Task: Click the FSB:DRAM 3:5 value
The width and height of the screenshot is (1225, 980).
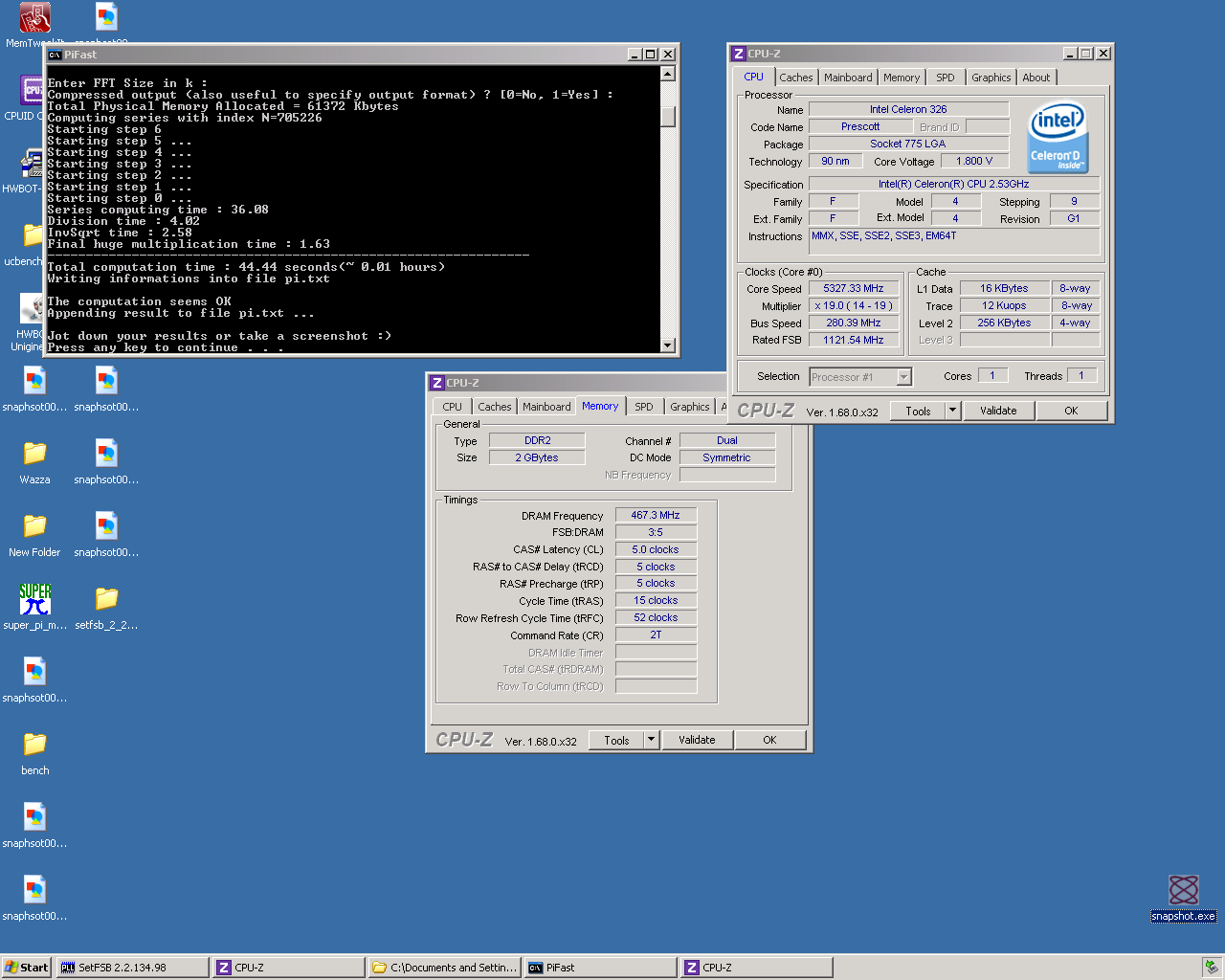Action: [656, 532]
